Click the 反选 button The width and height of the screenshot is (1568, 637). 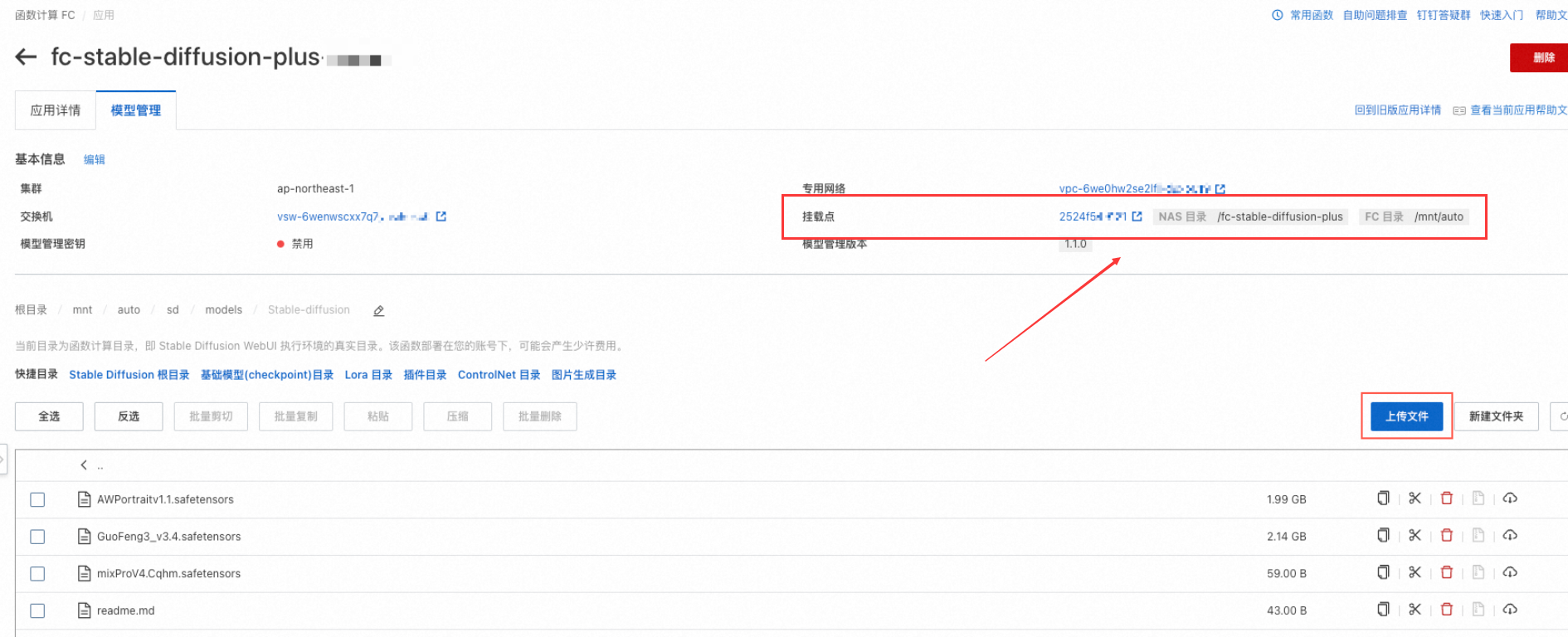[129, 416]
